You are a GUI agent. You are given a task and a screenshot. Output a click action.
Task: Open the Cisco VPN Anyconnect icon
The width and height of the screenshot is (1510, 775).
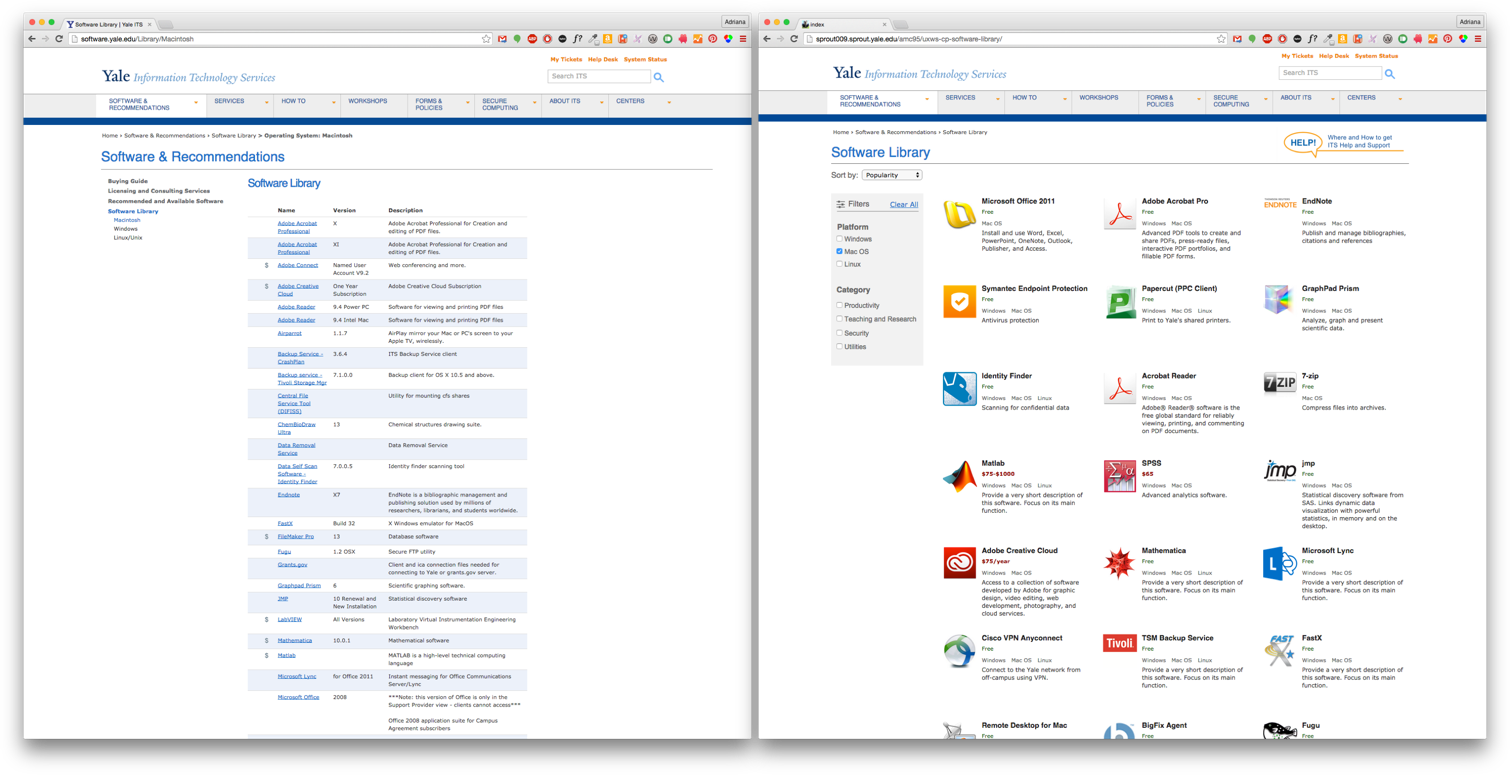960,651
